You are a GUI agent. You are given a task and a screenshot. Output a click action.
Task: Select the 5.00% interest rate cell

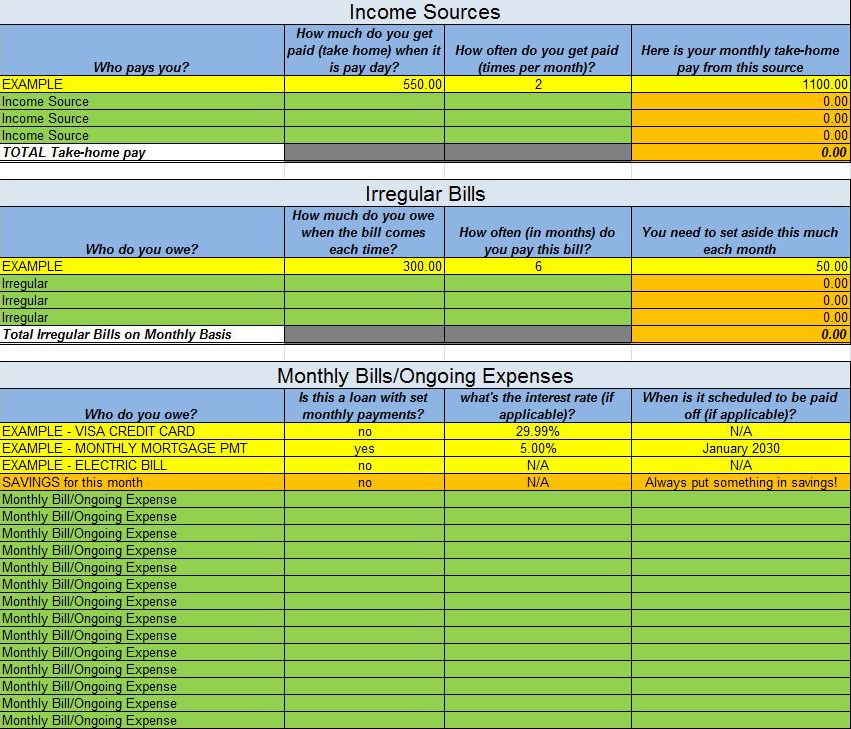point(538,448)
